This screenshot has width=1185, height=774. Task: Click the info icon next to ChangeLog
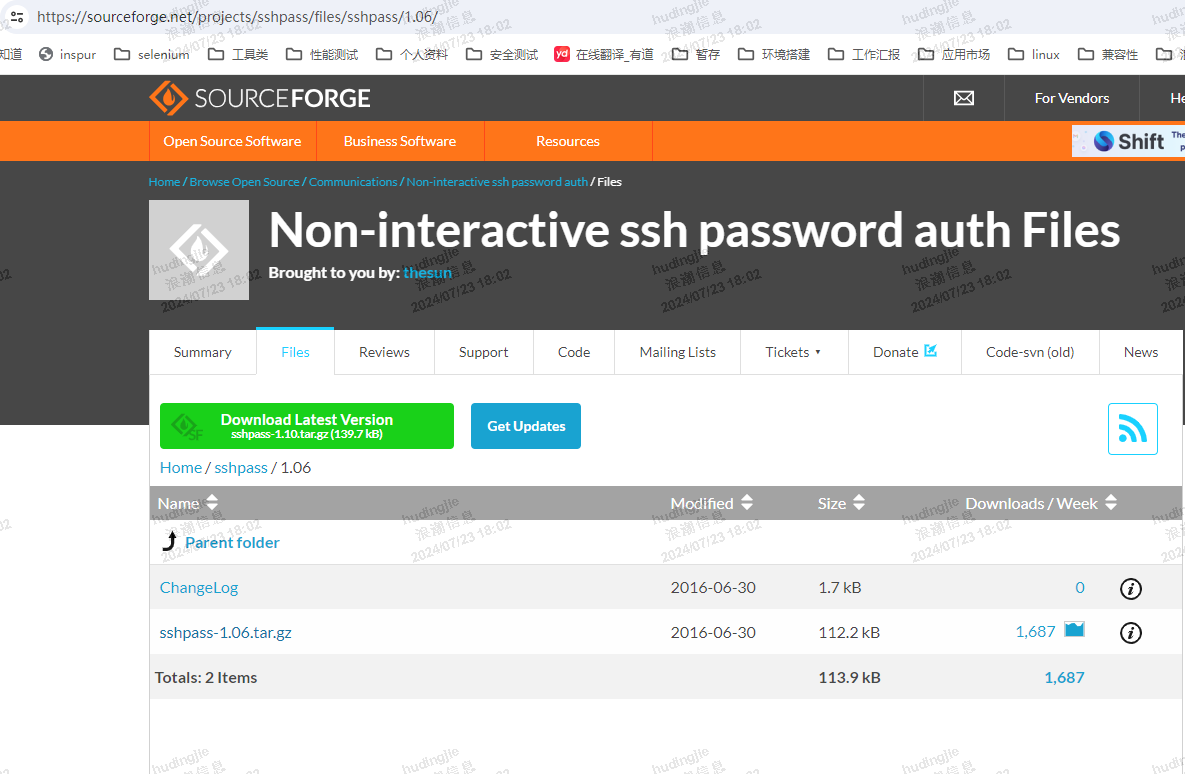[x=1130, y=589]
